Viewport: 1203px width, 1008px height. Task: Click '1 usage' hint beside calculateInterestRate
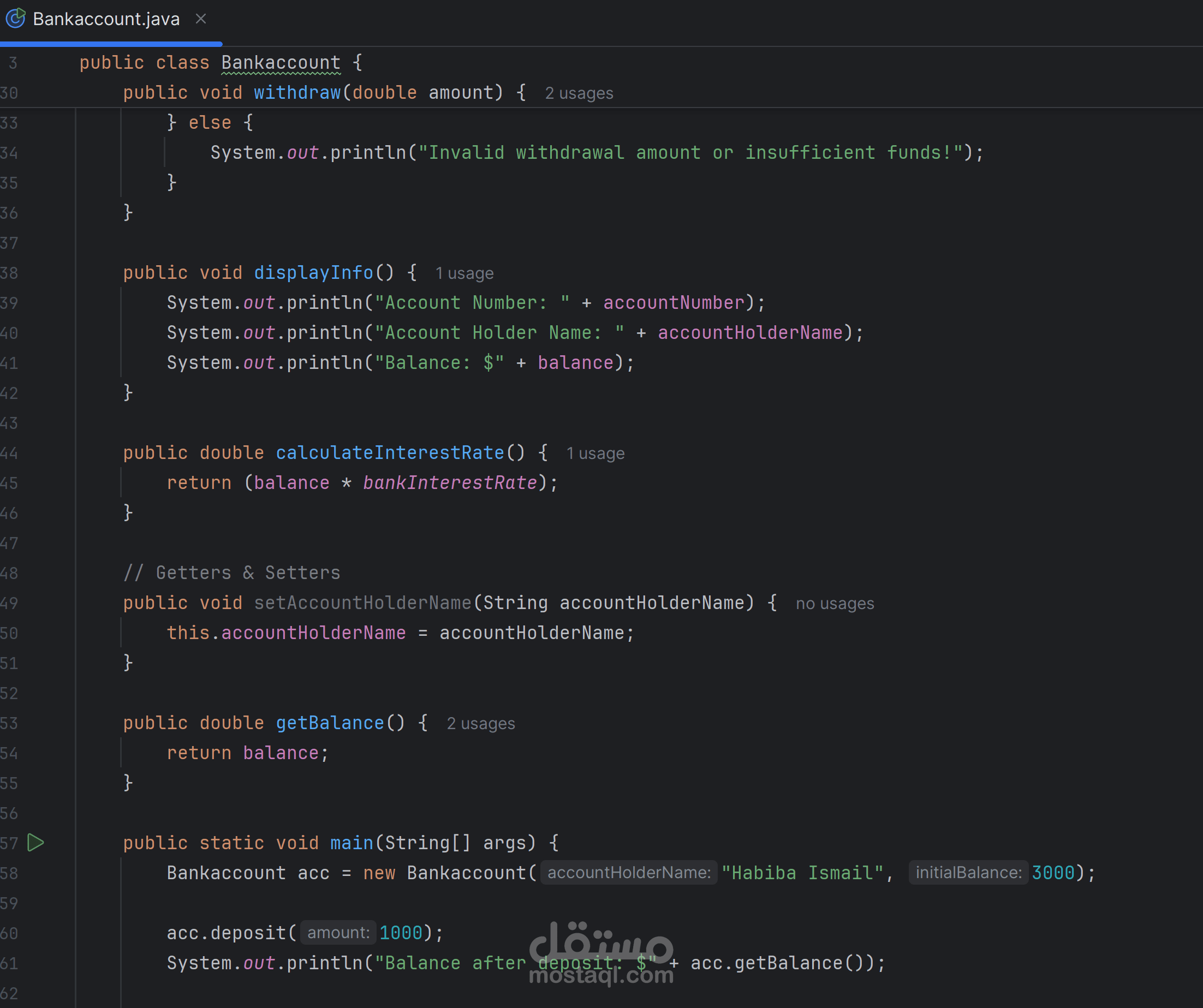tap(595, 454)
